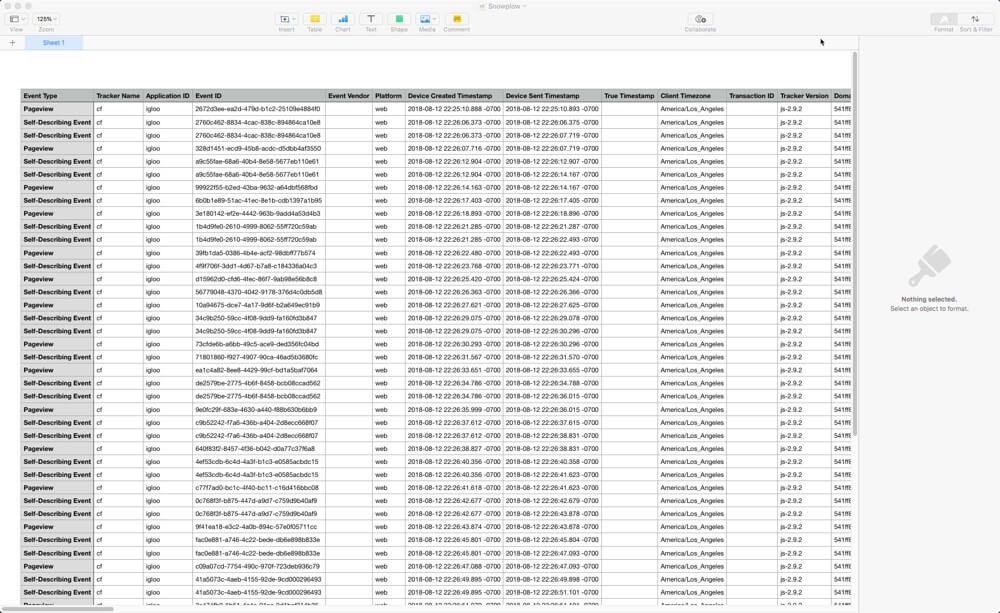Add a Chart from the toolbar
Image resolution: width=1000 pixels, height=613 pixels.
click(x=342, y=19)
